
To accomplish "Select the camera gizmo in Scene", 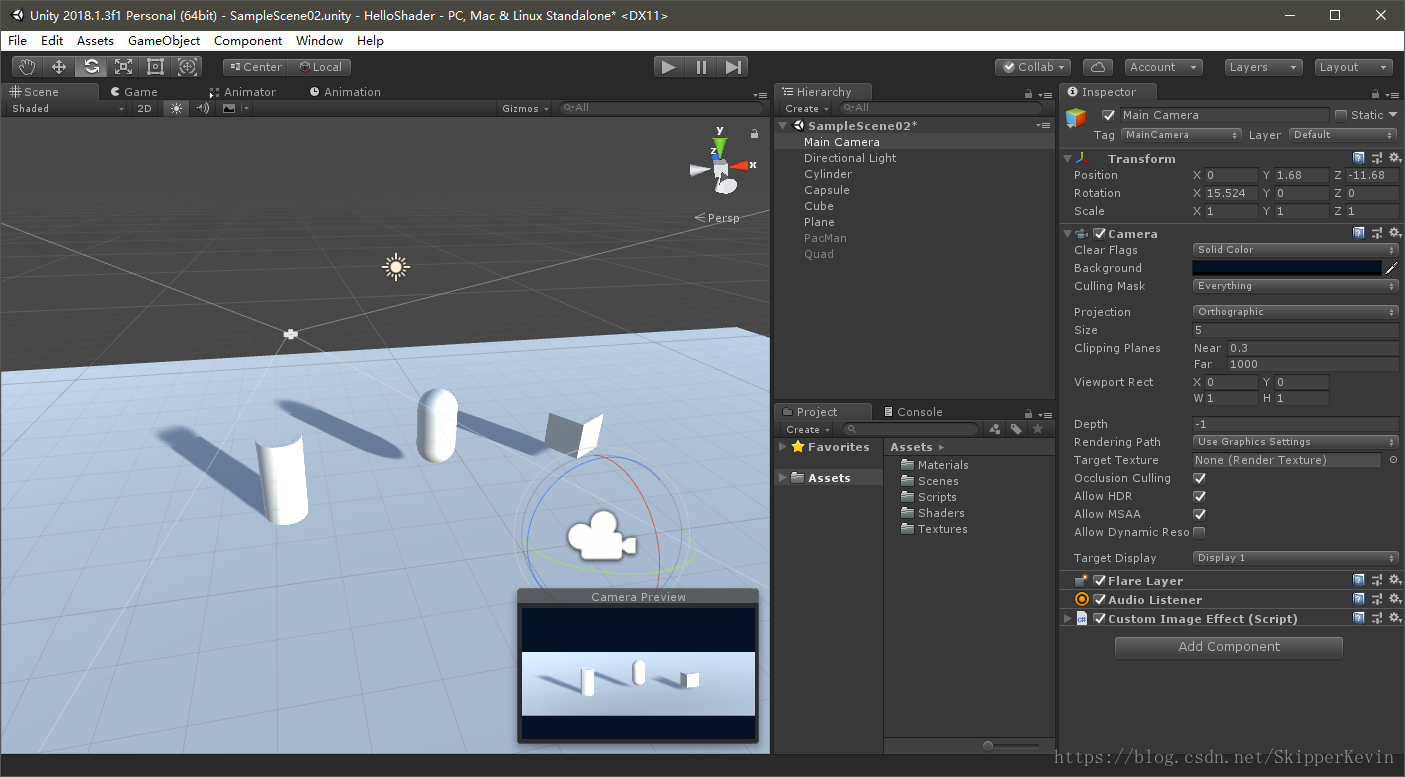I will (602, 535).
